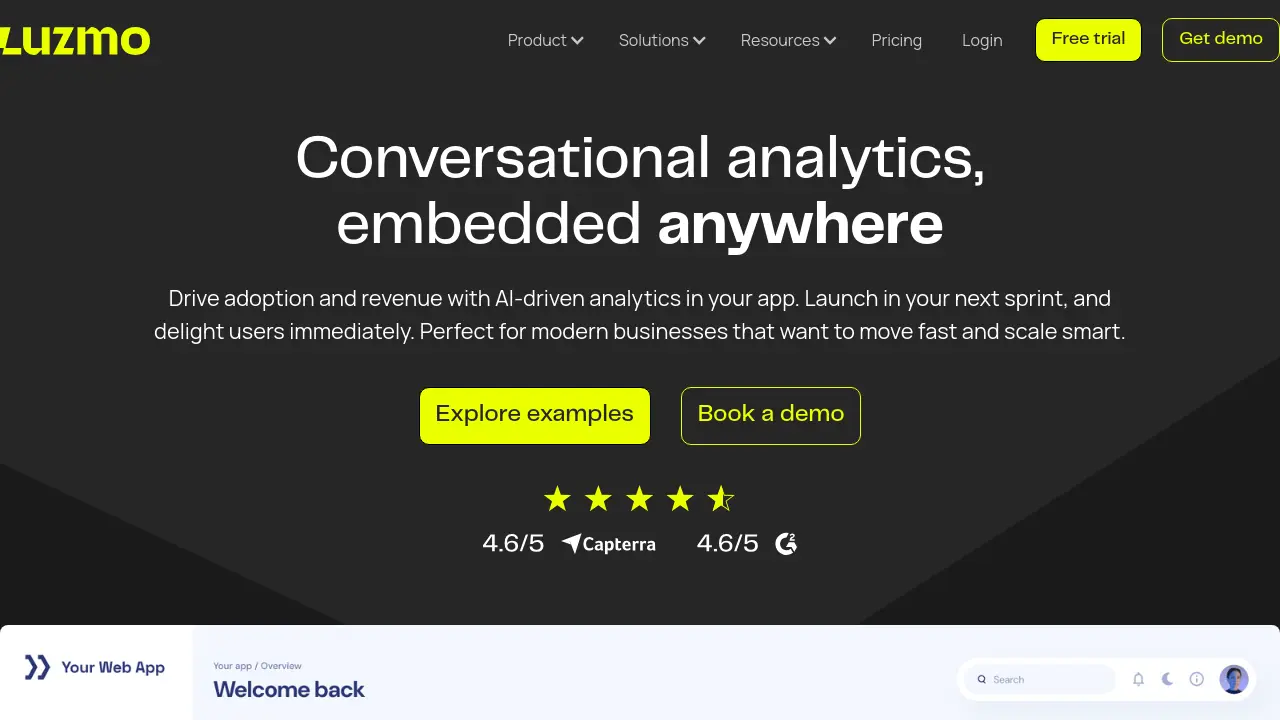This screenshot has height=720, width=1280.
Task: Click the Luzmo logo
Action: coord(75,41)
